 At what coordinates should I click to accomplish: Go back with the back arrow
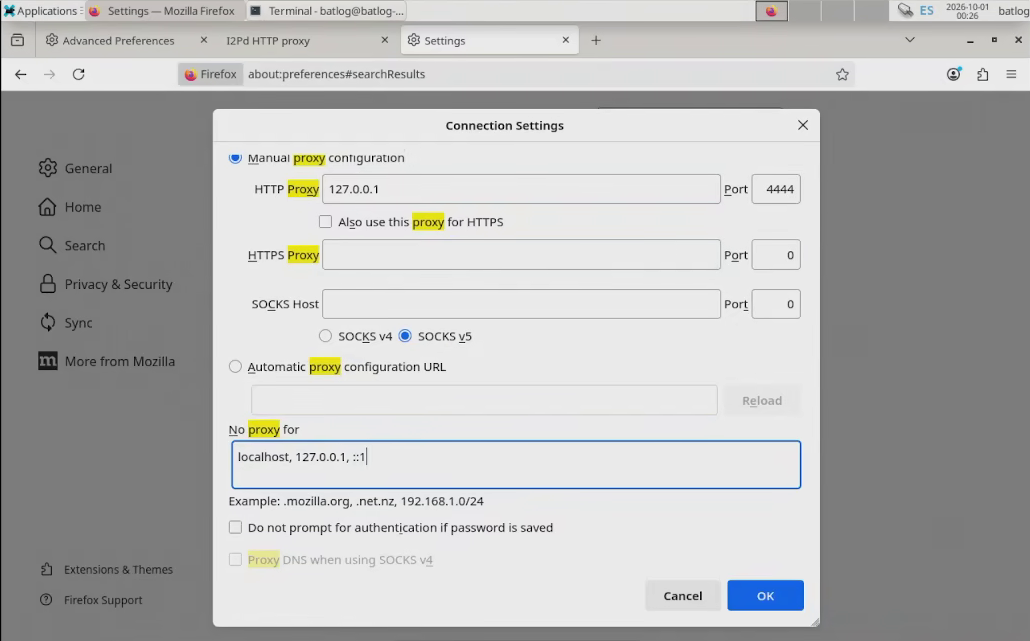[21, 74]
